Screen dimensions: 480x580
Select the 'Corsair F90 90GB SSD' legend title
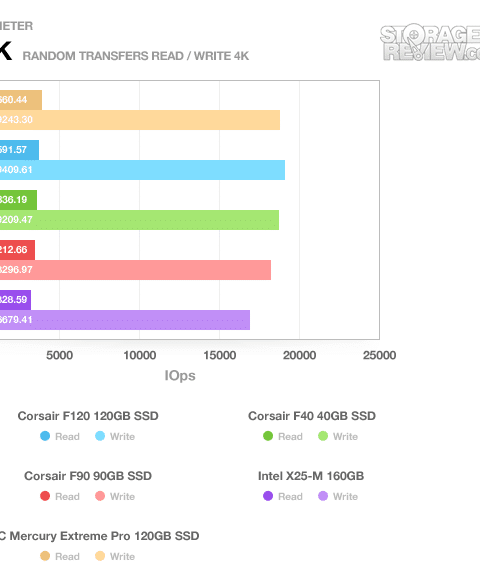click(88, 476)
